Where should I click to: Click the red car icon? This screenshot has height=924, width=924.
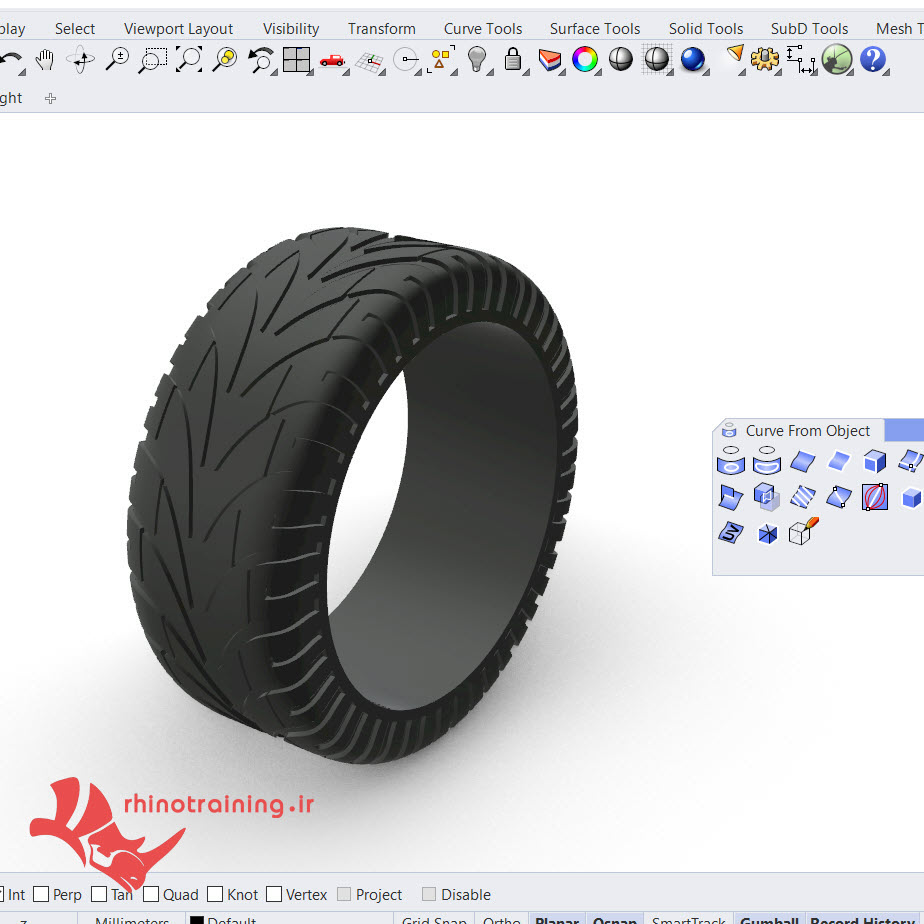pyautogui.click(x=332, y=61)
